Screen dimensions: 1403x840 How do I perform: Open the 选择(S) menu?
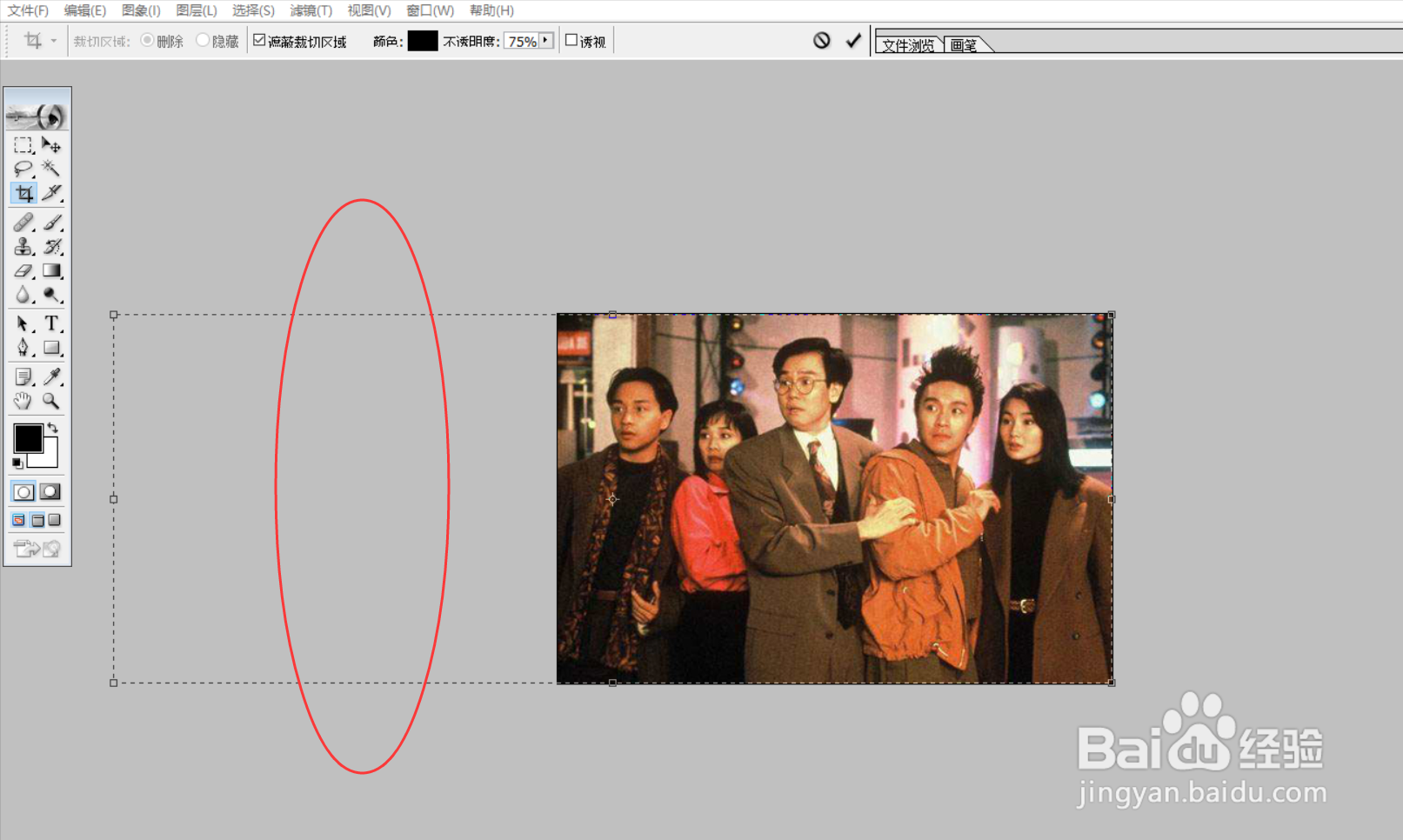tap(253, 10)
